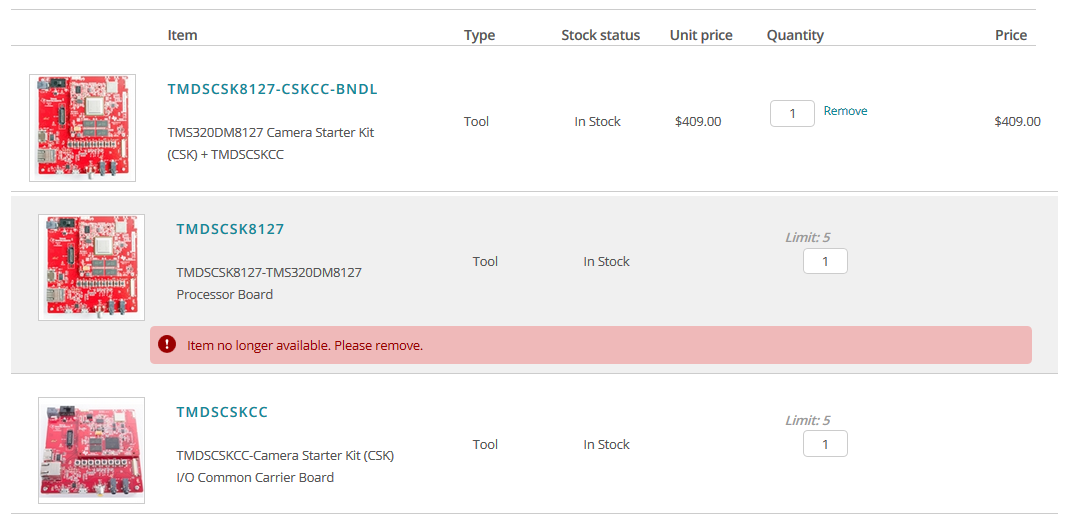The width and height of the screenshot is (1091, 526).
Task: Click the Type column header
Action: tap(479, 35)
